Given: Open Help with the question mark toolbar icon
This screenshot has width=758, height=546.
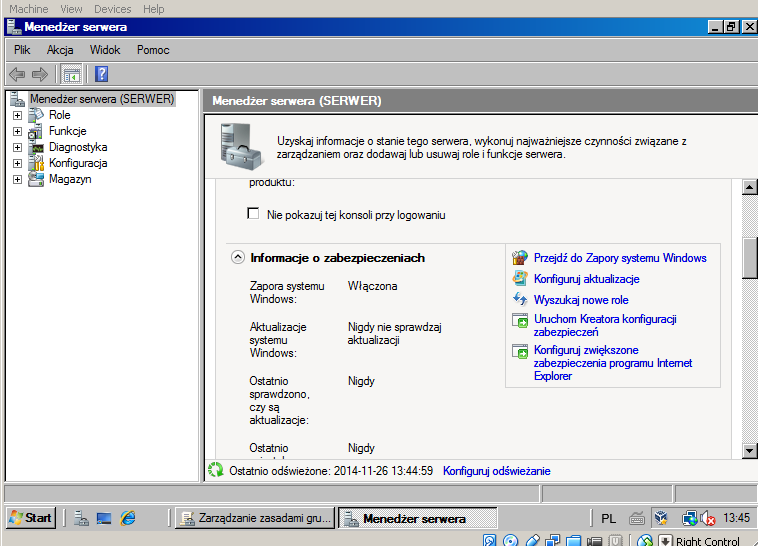Looking at the screenshot, I should tap(102, 74).
